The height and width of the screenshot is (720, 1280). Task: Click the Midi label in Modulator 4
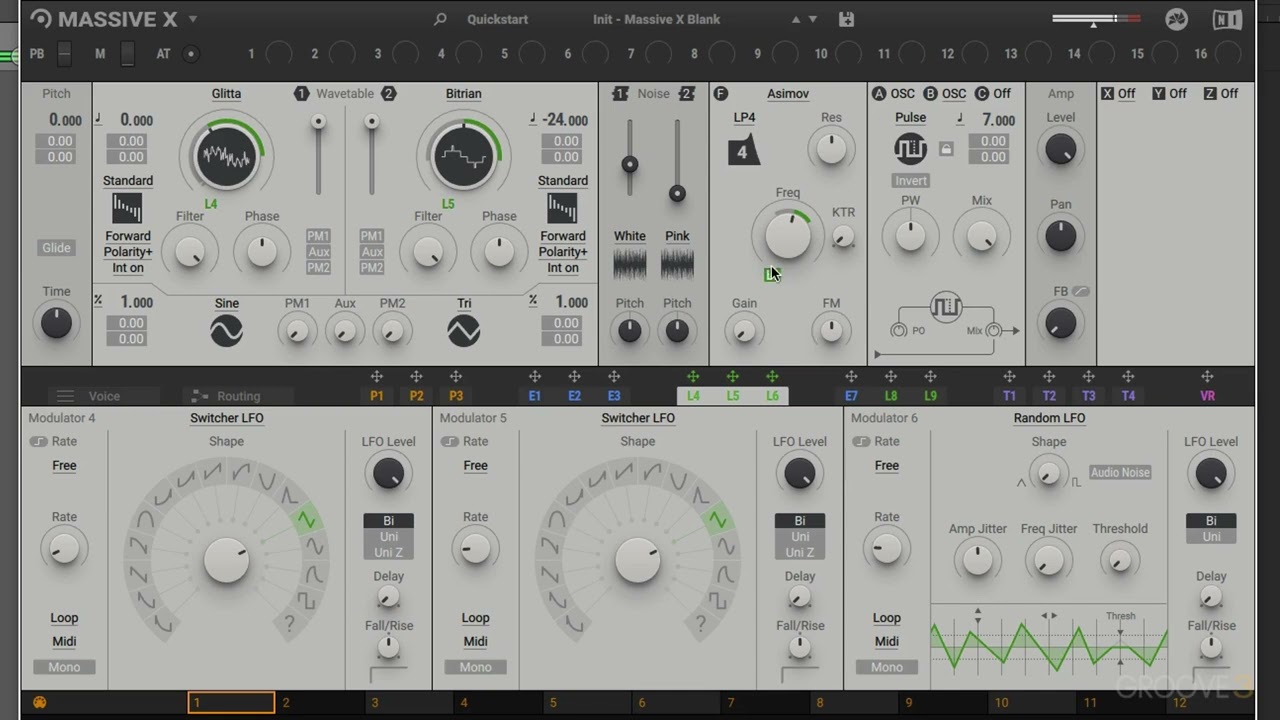pos(64,642)
